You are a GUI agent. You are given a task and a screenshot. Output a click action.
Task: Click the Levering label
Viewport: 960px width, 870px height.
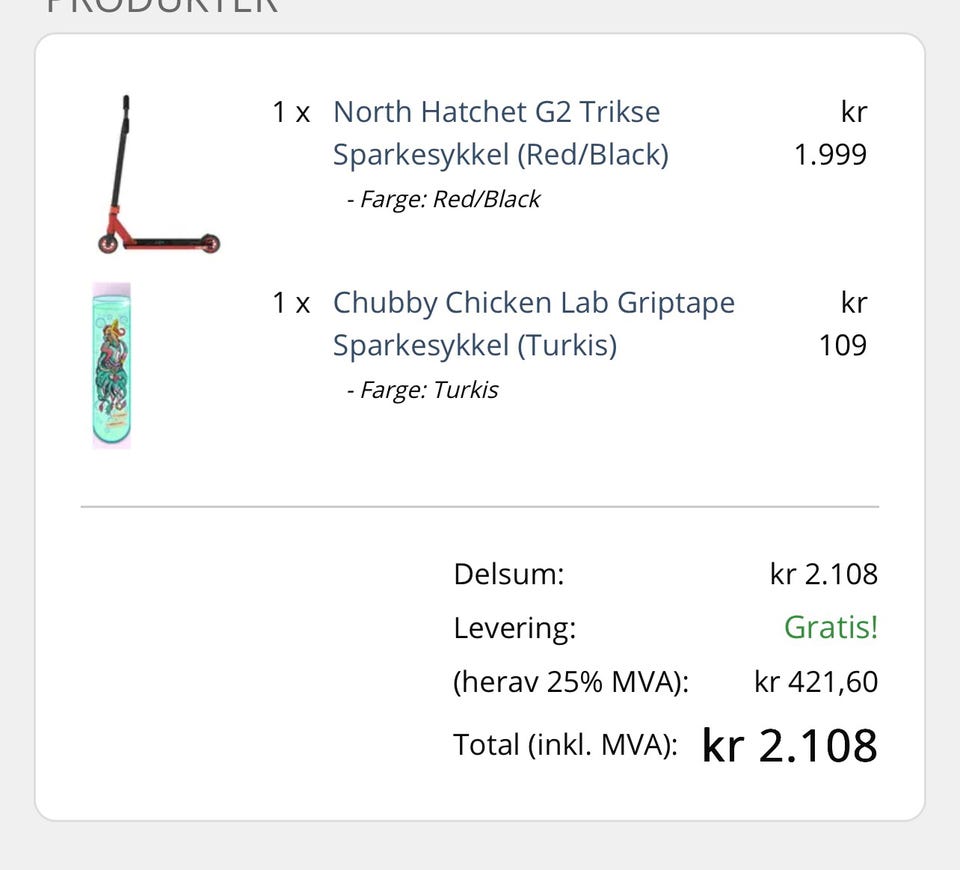[x=514, y=629]
